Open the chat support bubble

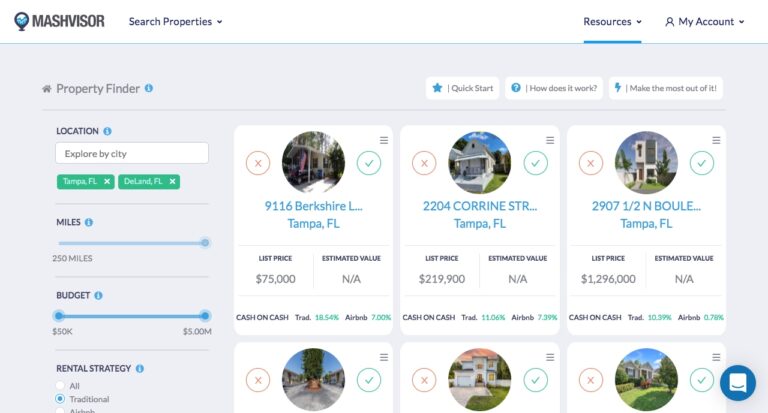(737, 382)
